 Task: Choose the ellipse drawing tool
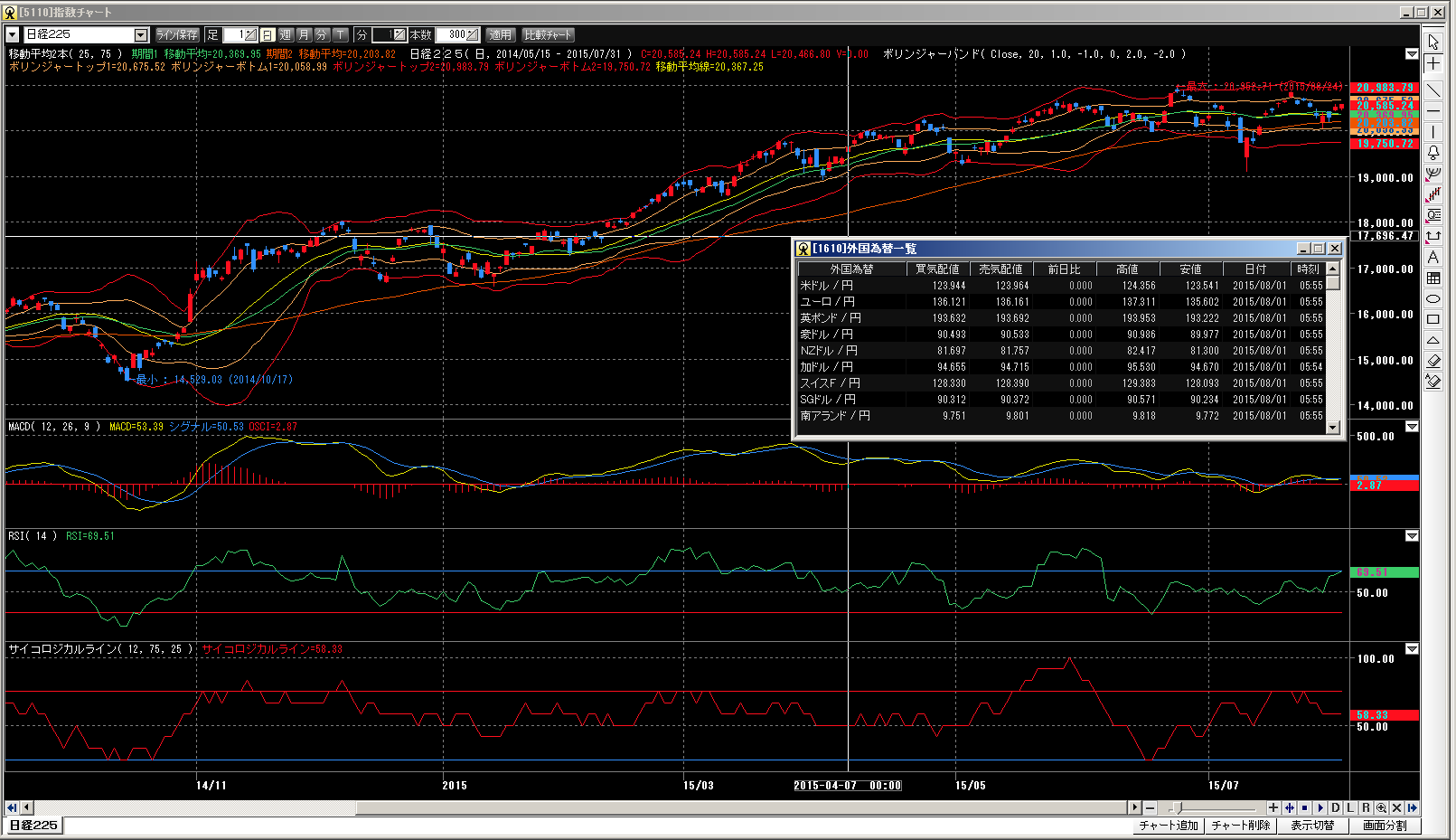(x=1433, y=299)
